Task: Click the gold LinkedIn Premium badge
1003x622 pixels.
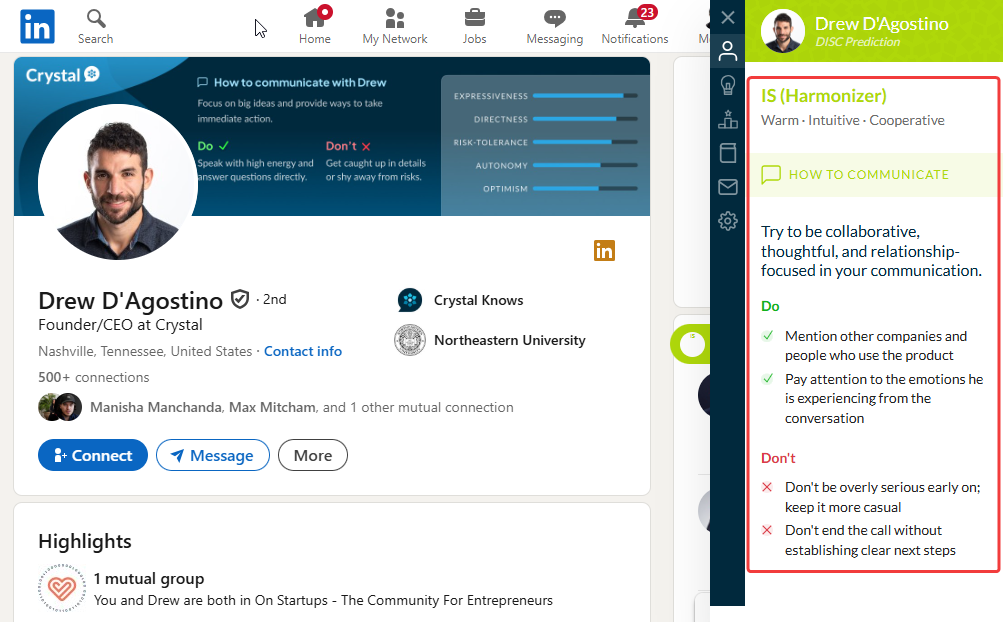Action: 604,251
